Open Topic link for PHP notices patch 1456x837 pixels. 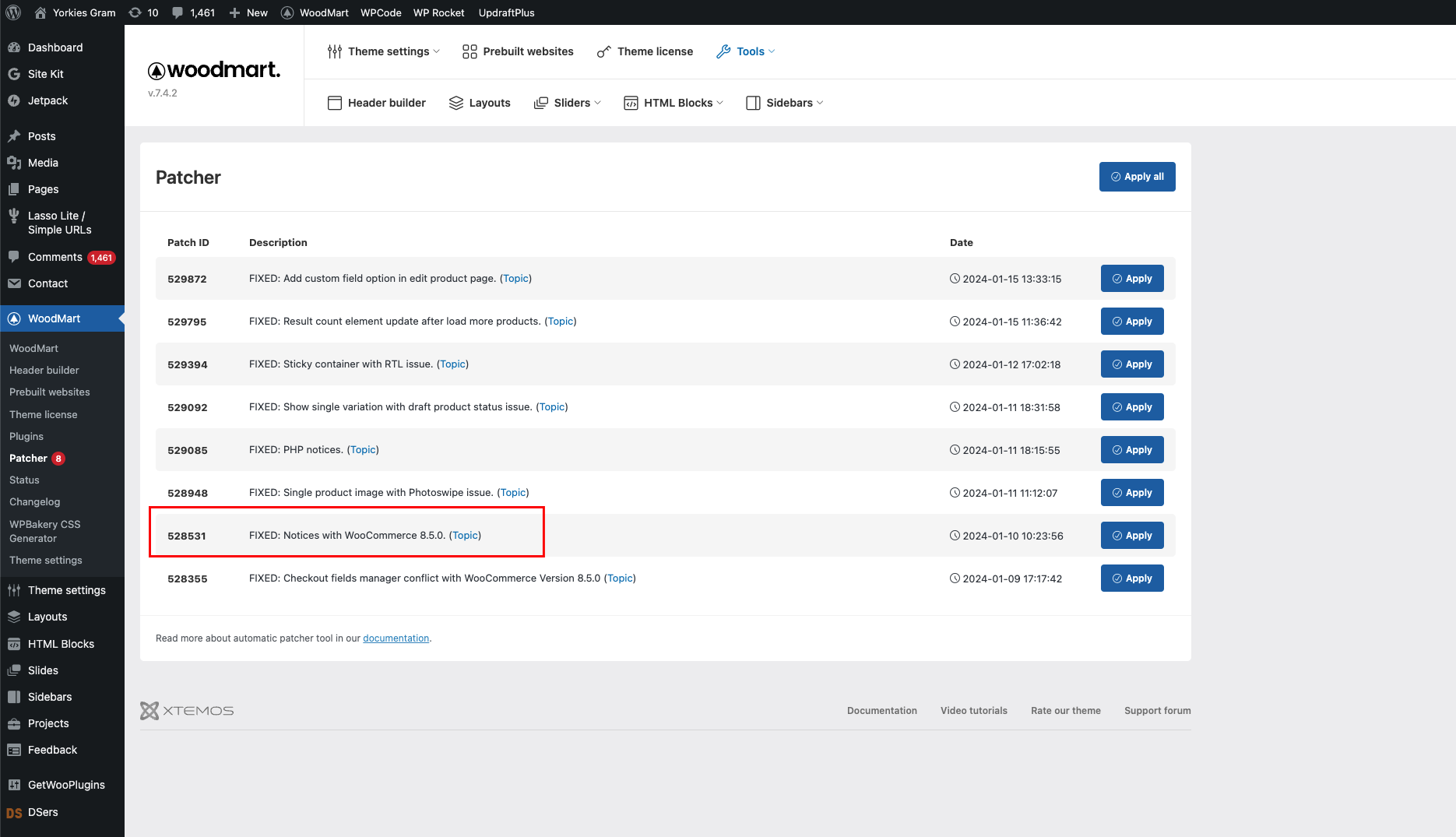363,450
